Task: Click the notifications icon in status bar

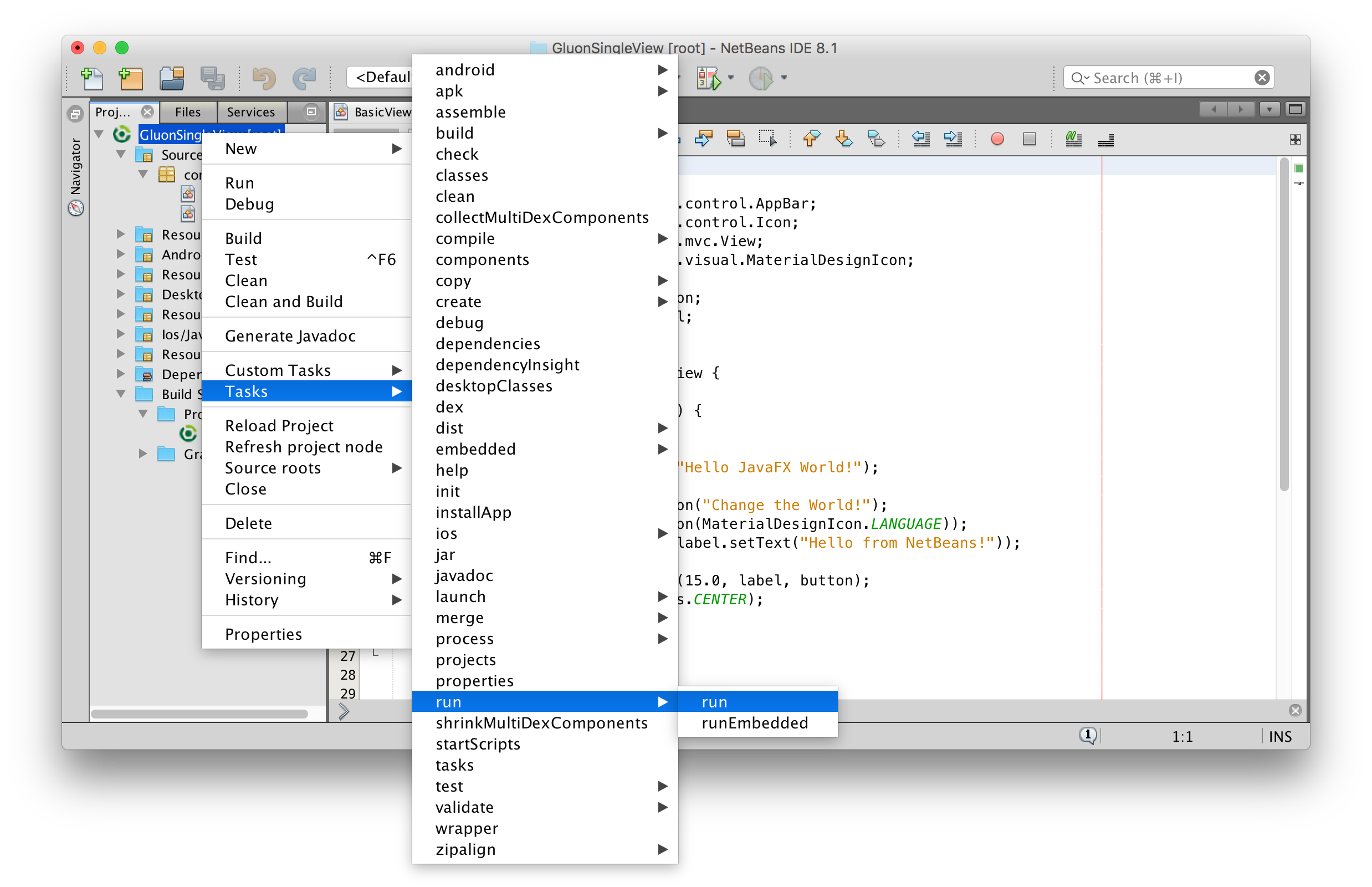Action: point(1088,736)
